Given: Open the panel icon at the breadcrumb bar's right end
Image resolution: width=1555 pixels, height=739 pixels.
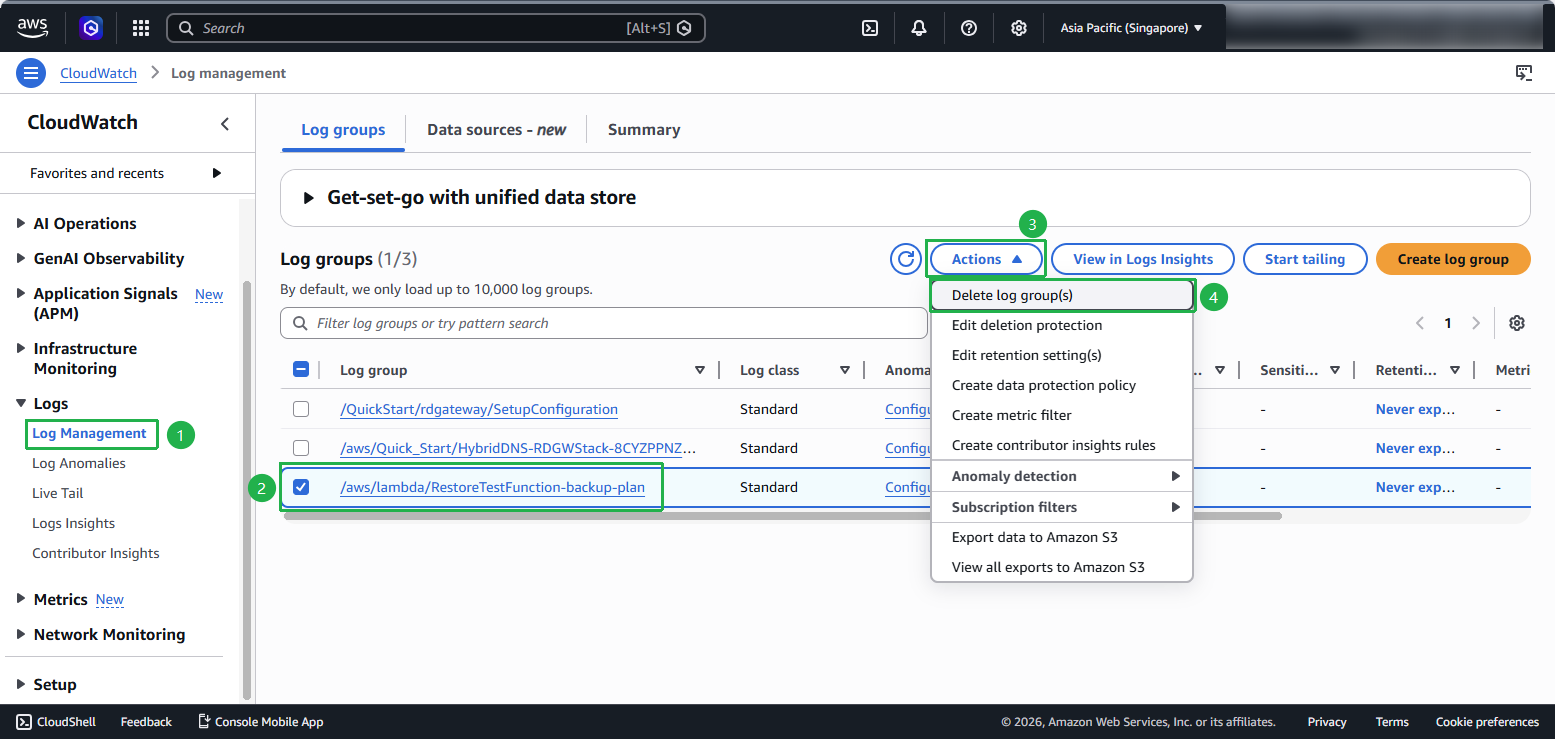Looking at the screenshot, I should click(1524, 72).
